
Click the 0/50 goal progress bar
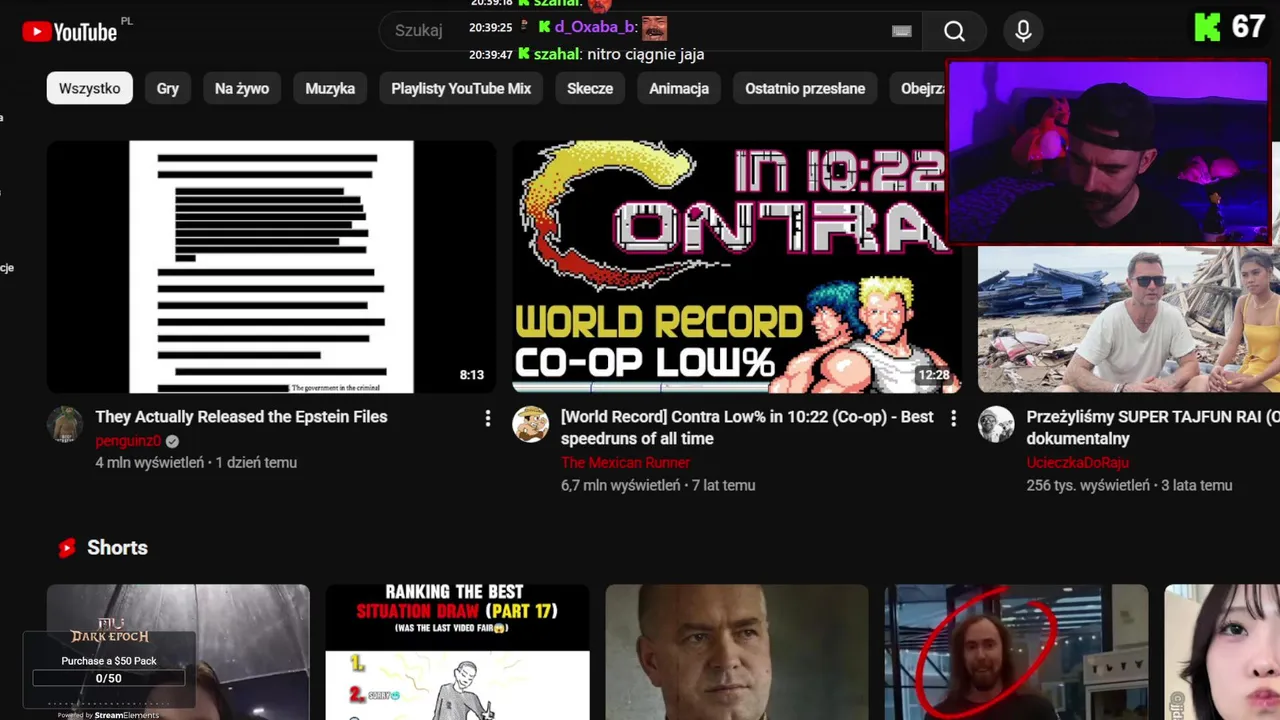pos(108,678)
